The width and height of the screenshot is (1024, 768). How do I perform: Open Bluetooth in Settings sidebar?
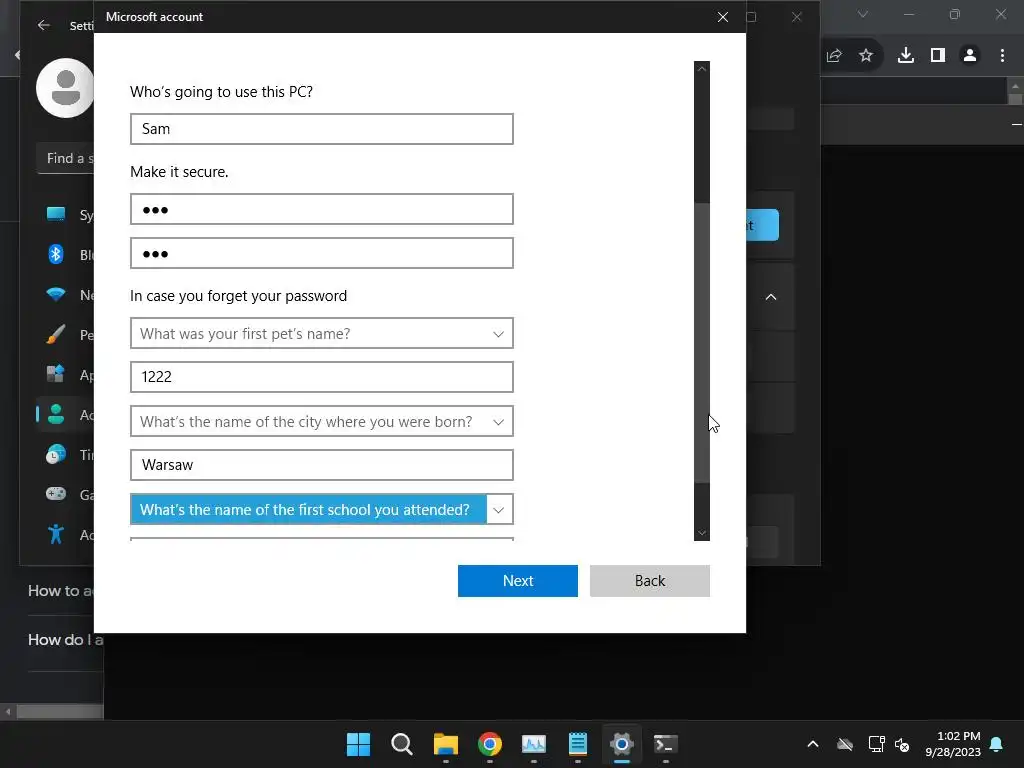[56, 254]
